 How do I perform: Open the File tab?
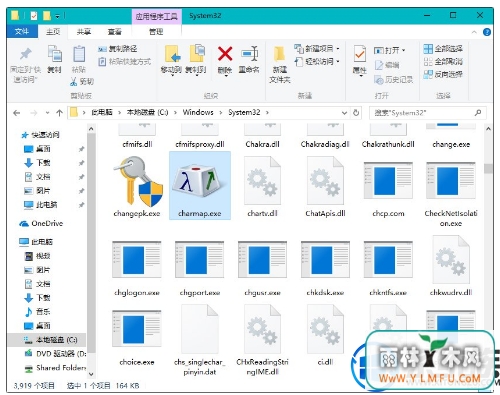coord(22,32)
